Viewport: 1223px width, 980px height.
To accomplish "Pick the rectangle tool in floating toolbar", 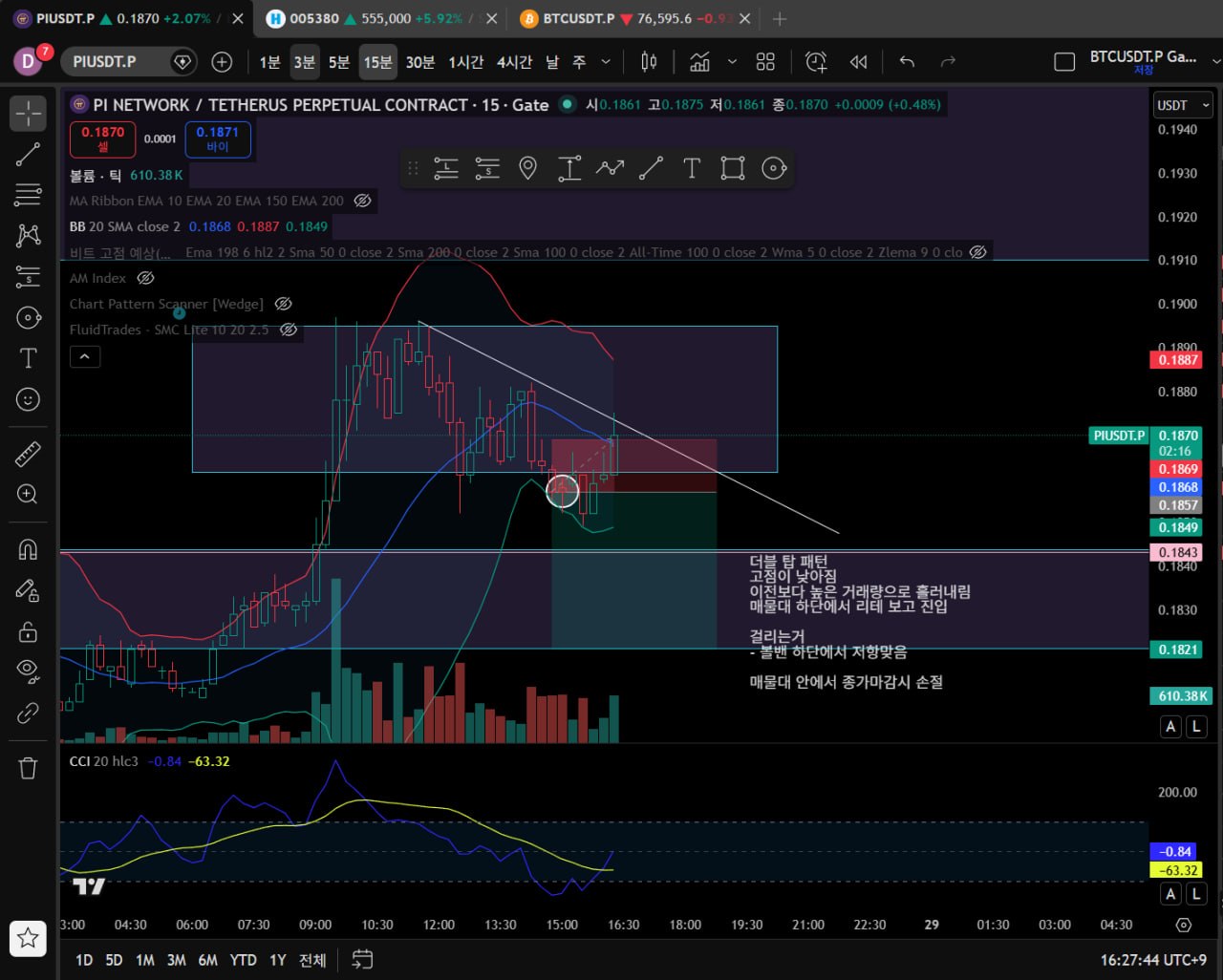I will [x=733, y=169].
